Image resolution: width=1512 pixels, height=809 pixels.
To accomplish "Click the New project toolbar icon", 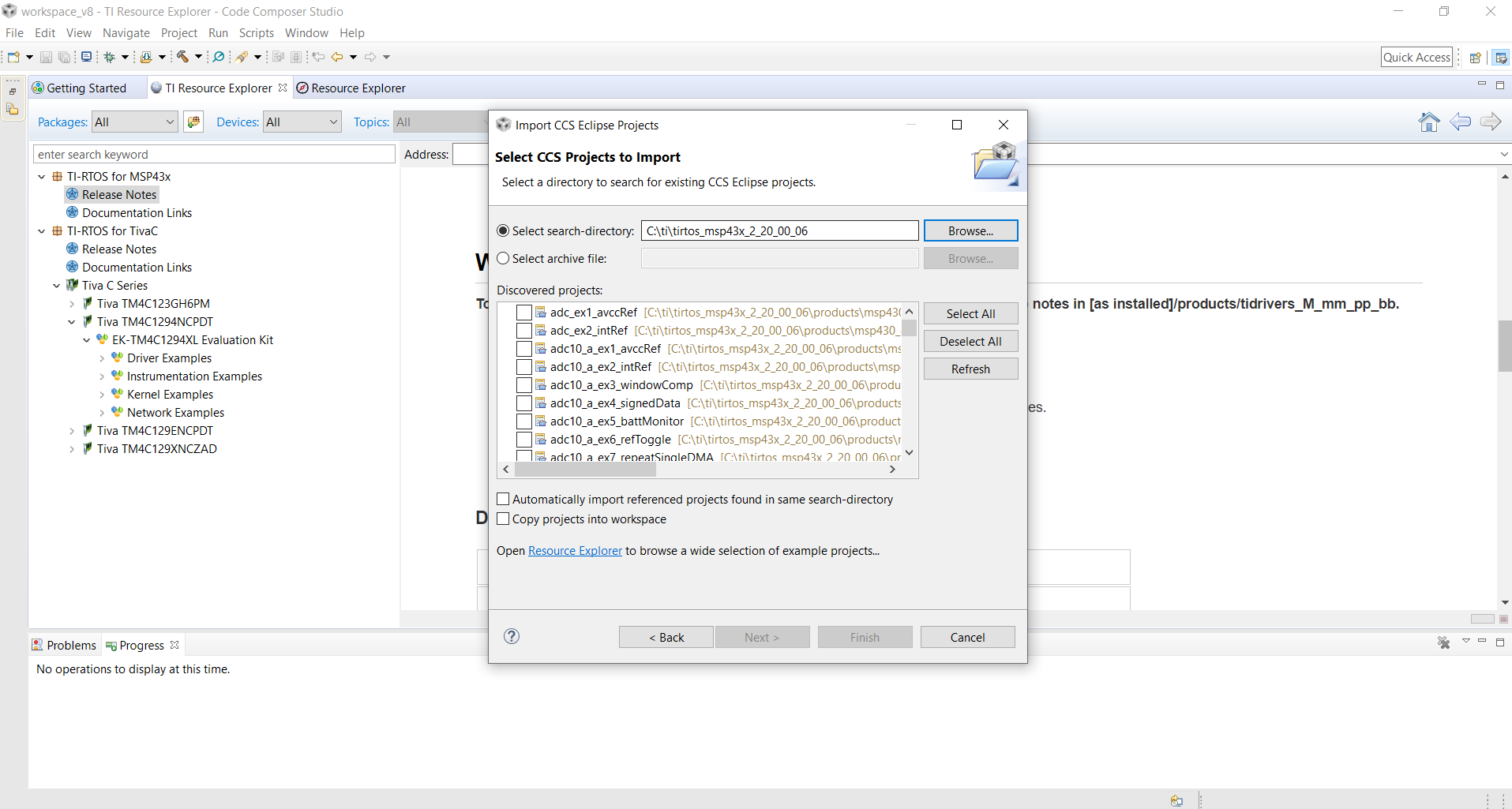I will coord(13,57).
